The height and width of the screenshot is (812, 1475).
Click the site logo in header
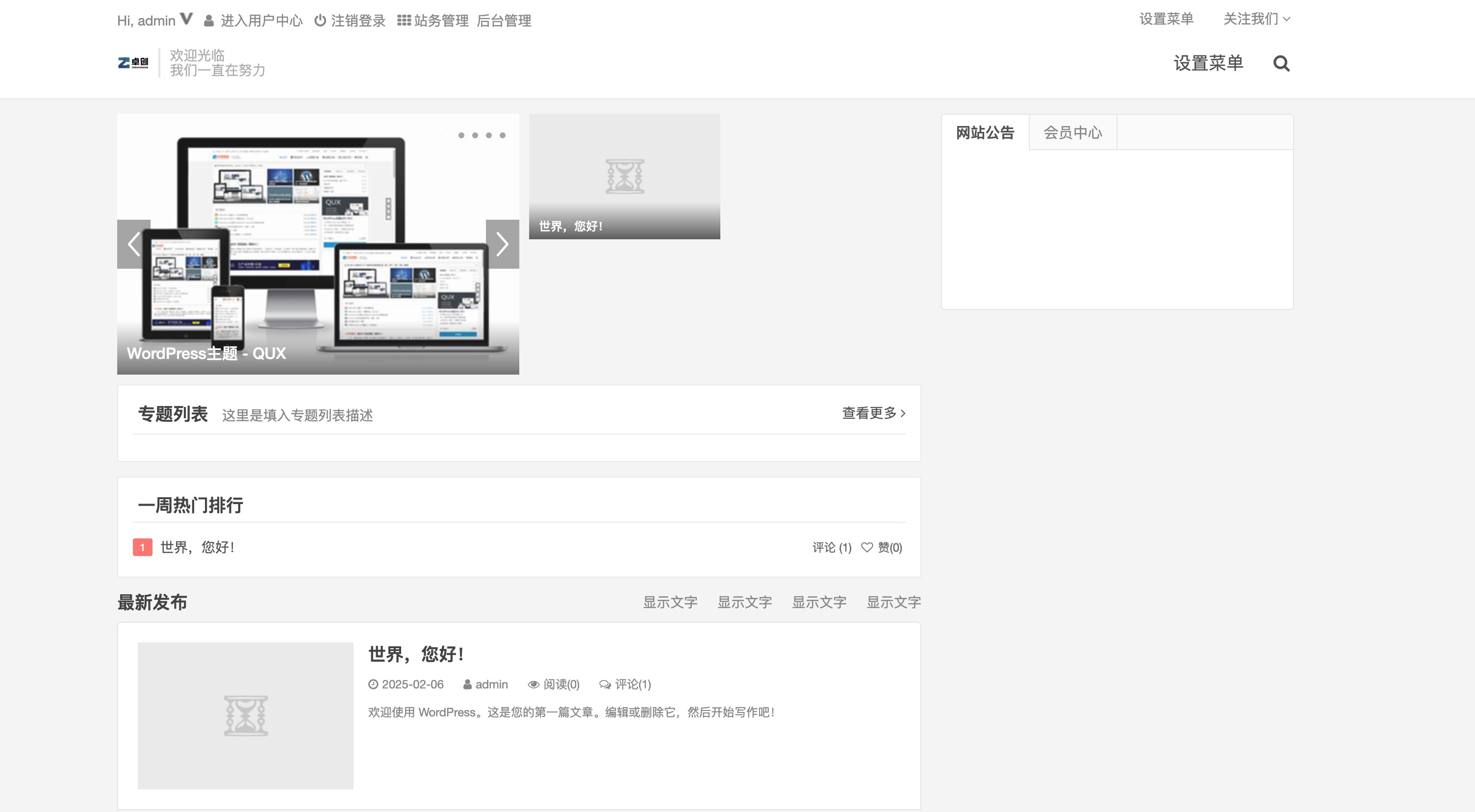133,62
